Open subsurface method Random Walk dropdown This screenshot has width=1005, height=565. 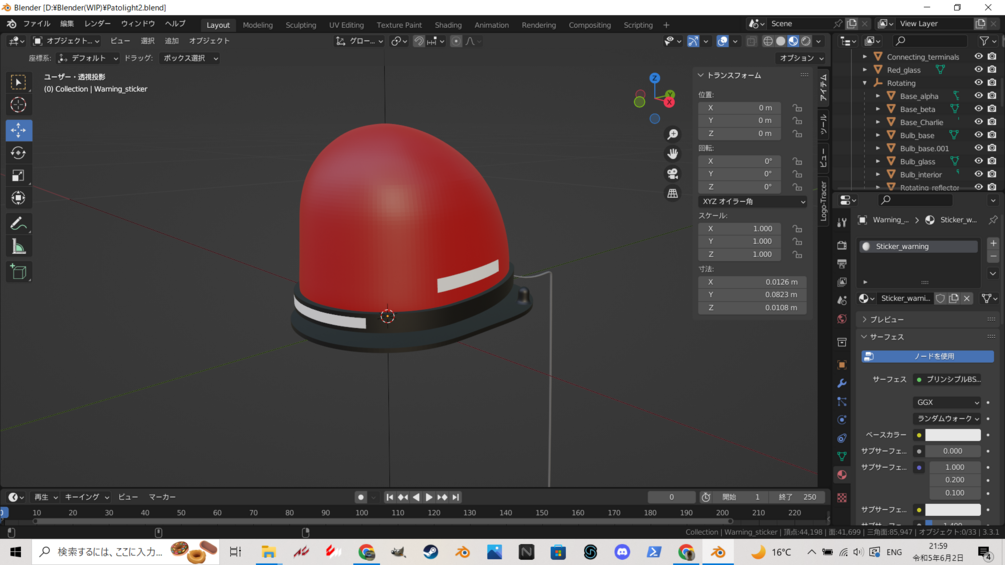[947, 418]
